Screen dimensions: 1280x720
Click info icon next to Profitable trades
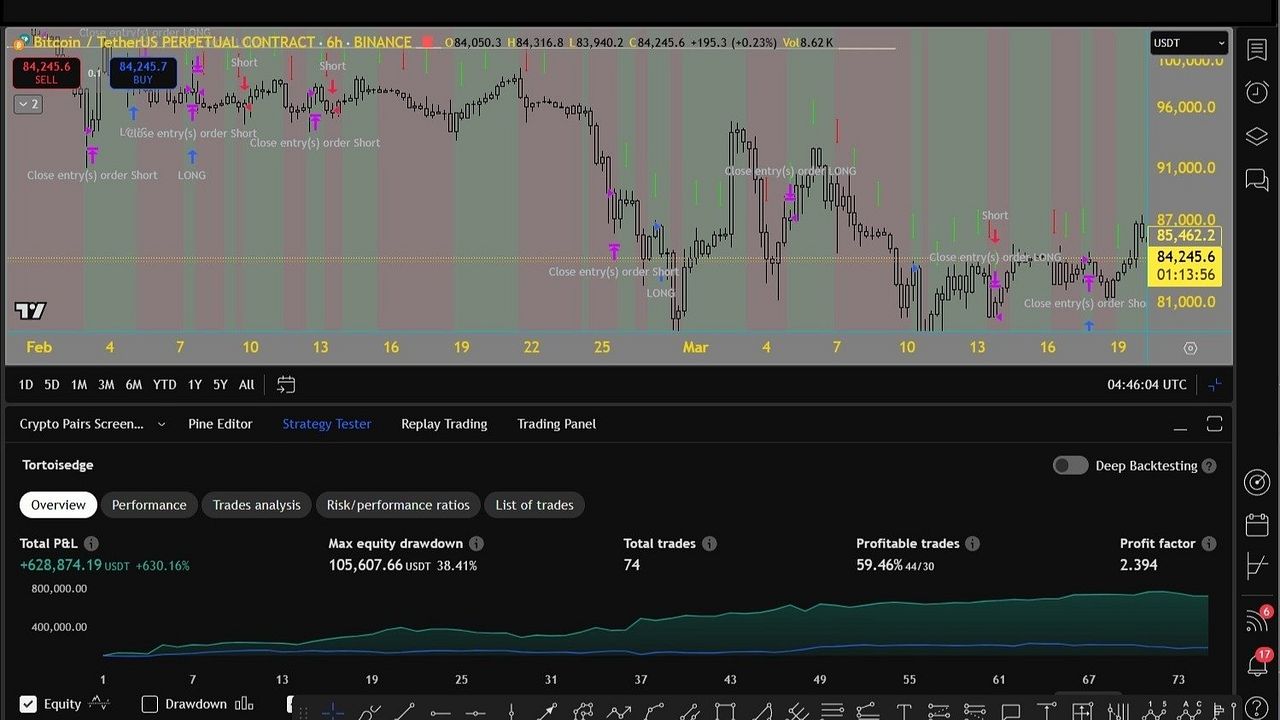point(972,543)
